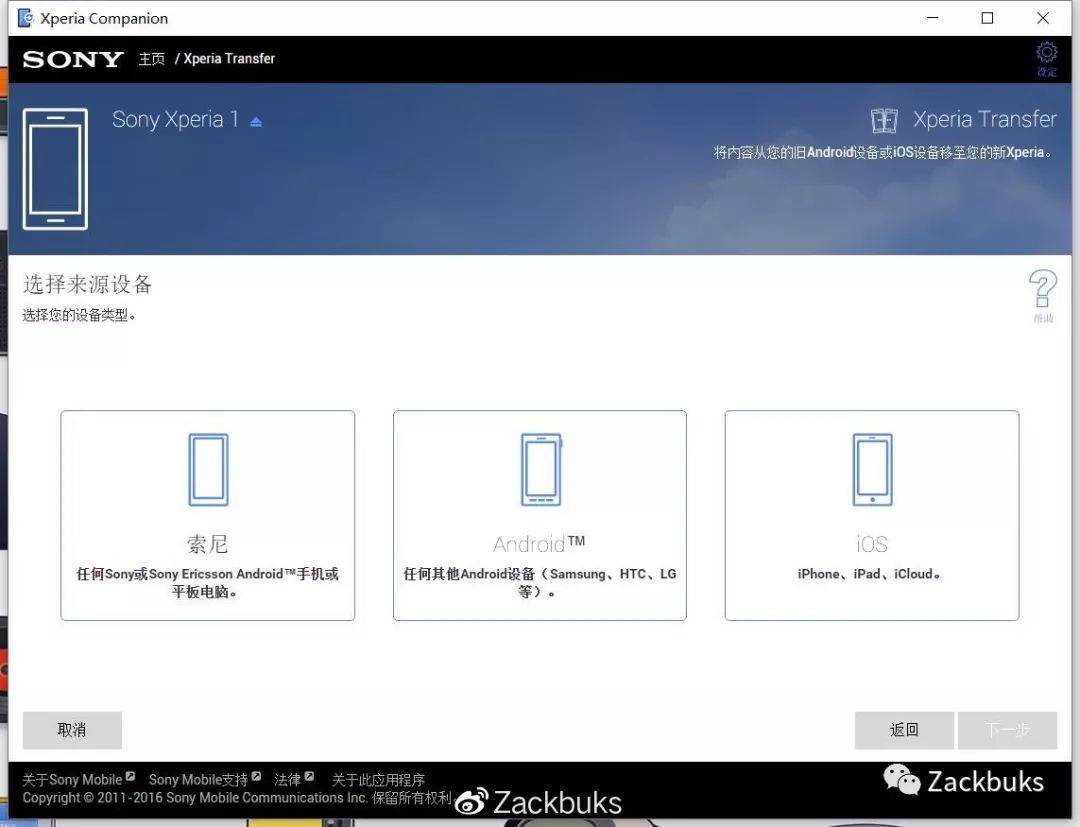Screen dimensions: 1080x827
Task: Click the 返回 back button
Action: pyautogui.click(x=904, y=730)
